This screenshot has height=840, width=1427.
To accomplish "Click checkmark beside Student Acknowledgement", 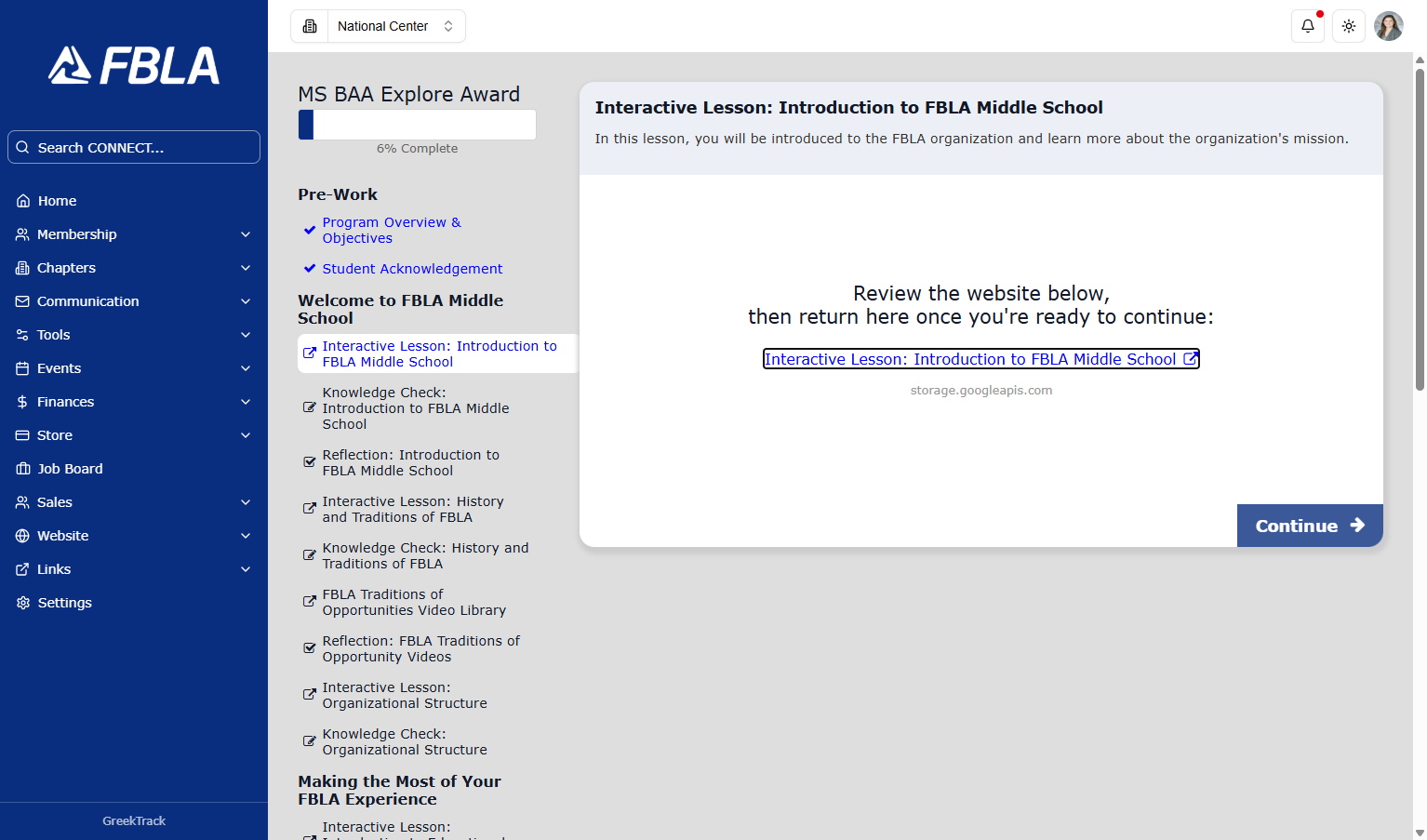I will [x=310, y=268].
